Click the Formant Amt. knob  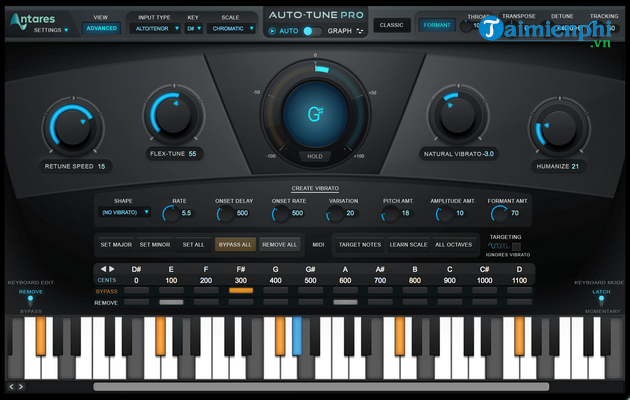(x=499, y=214)
